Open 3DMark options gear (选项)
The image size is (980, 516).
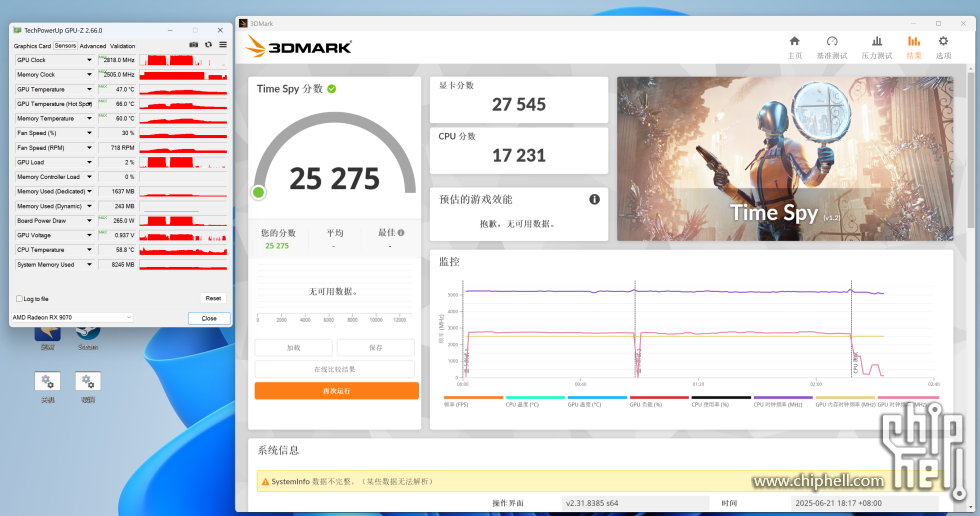coord(943,47)
